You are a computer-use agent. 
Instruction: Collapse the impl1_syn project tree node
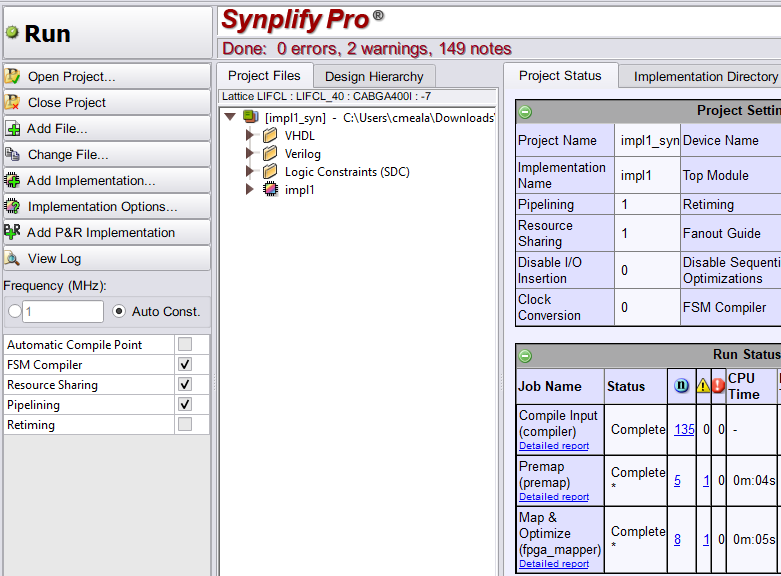(x=230, y=117)
